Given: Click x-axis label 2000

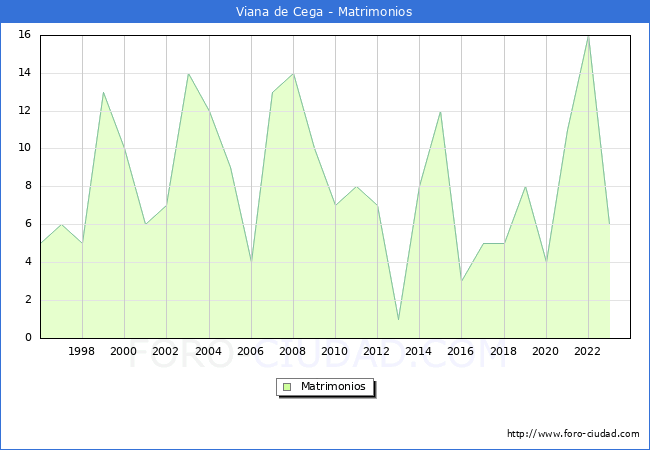Looking at the screenshot, I should pyautogui.click(x=124, y=351).
